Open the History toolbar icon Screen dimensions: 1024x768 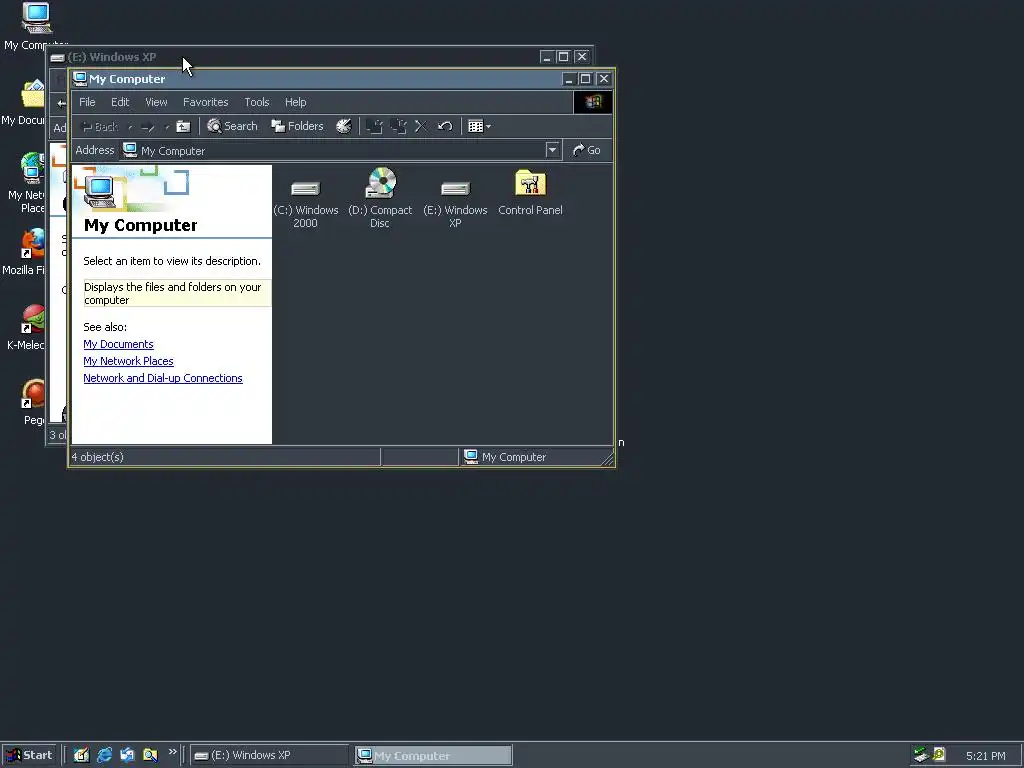[x=344, y=126]
